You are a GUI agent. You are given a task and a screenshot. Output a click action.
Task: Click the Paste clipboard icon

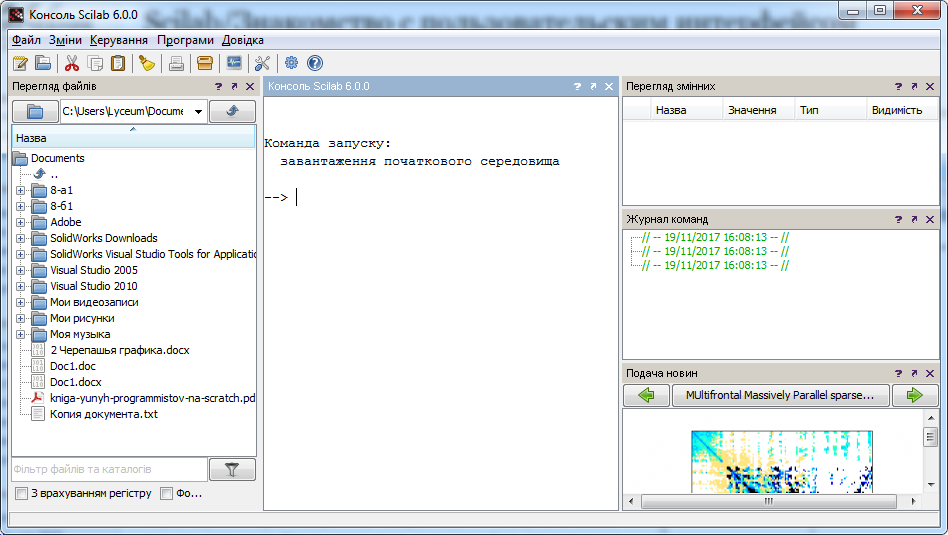click(x=118, y=63)
